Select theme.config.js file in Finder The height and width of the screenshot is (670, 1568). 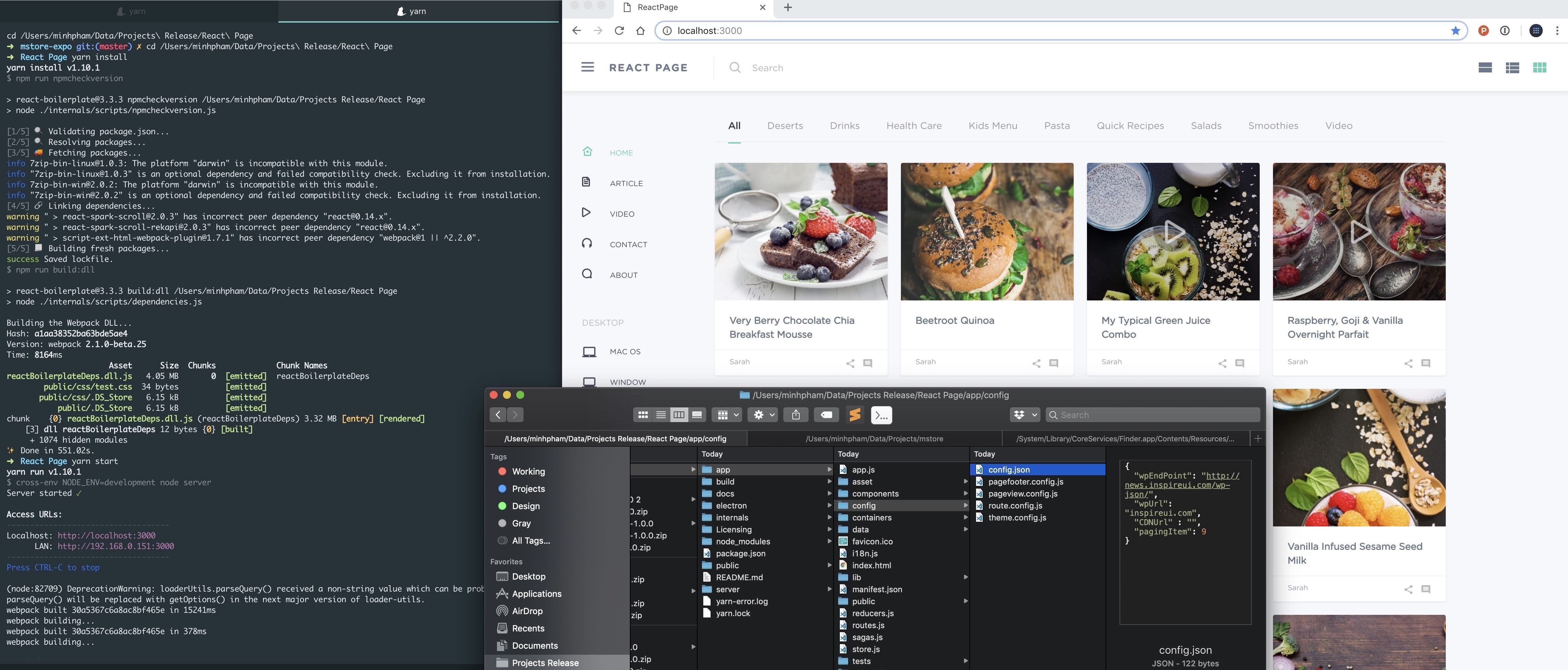(1017, 518)
